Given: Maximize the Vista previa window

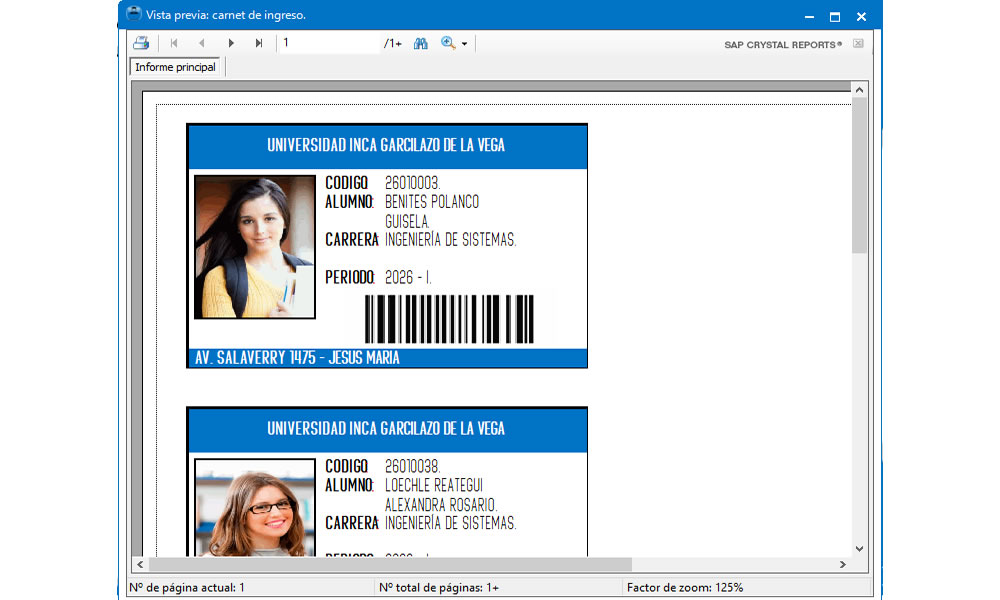Looking at the screenshot, I should click(835, 17).
